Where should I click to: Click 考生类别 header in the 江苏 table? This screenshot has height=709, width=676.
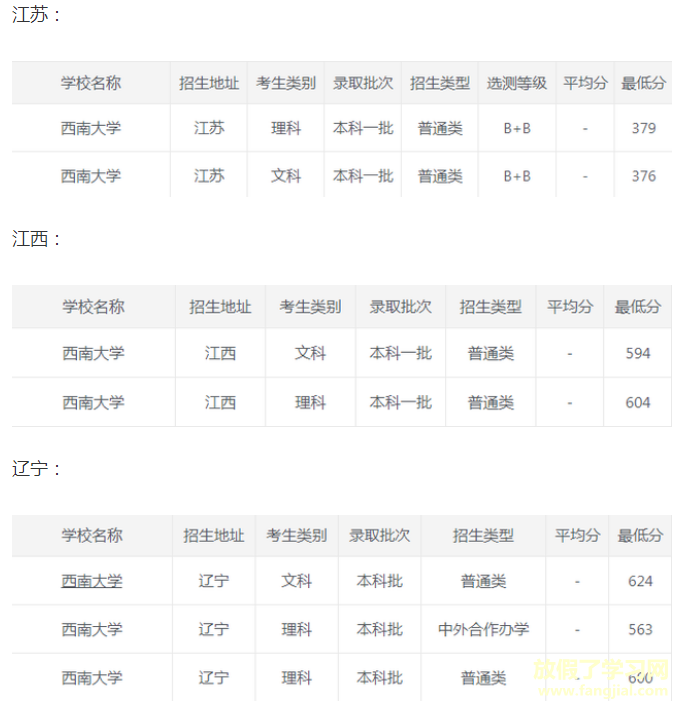pos(285,83)
